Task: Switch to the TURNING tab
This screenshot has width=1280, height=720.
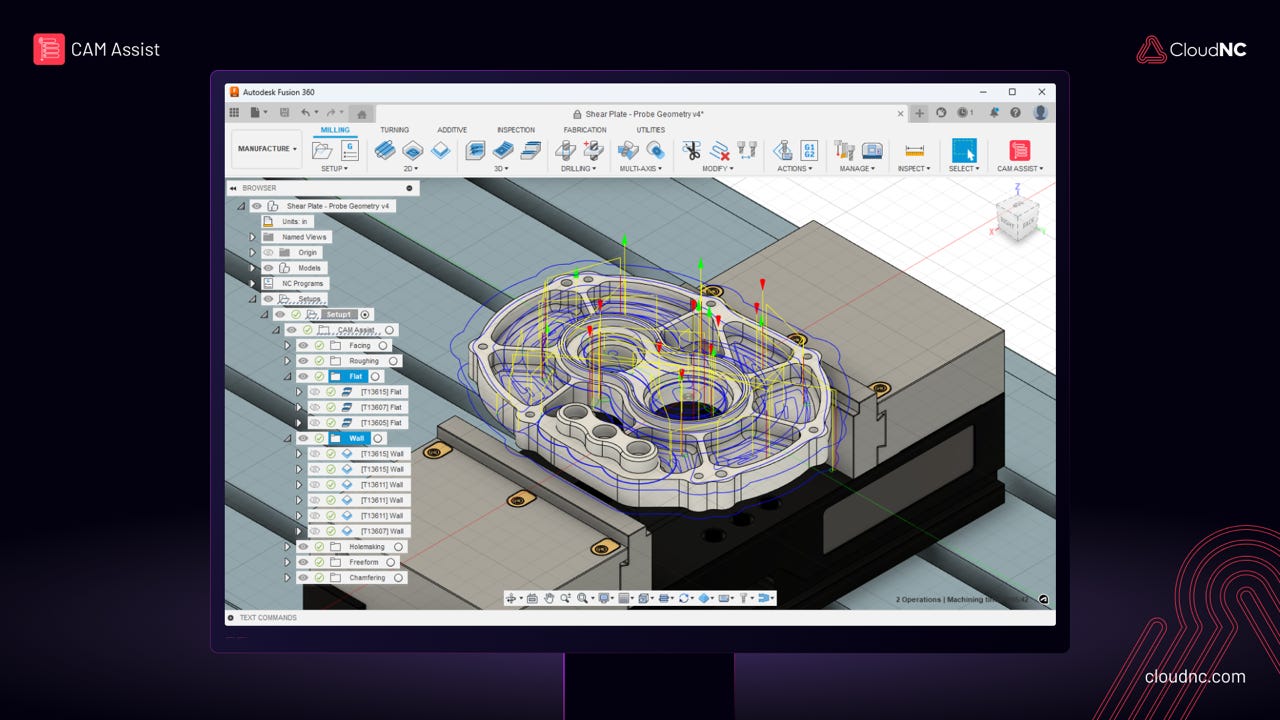Action: (x=394, y=130)
